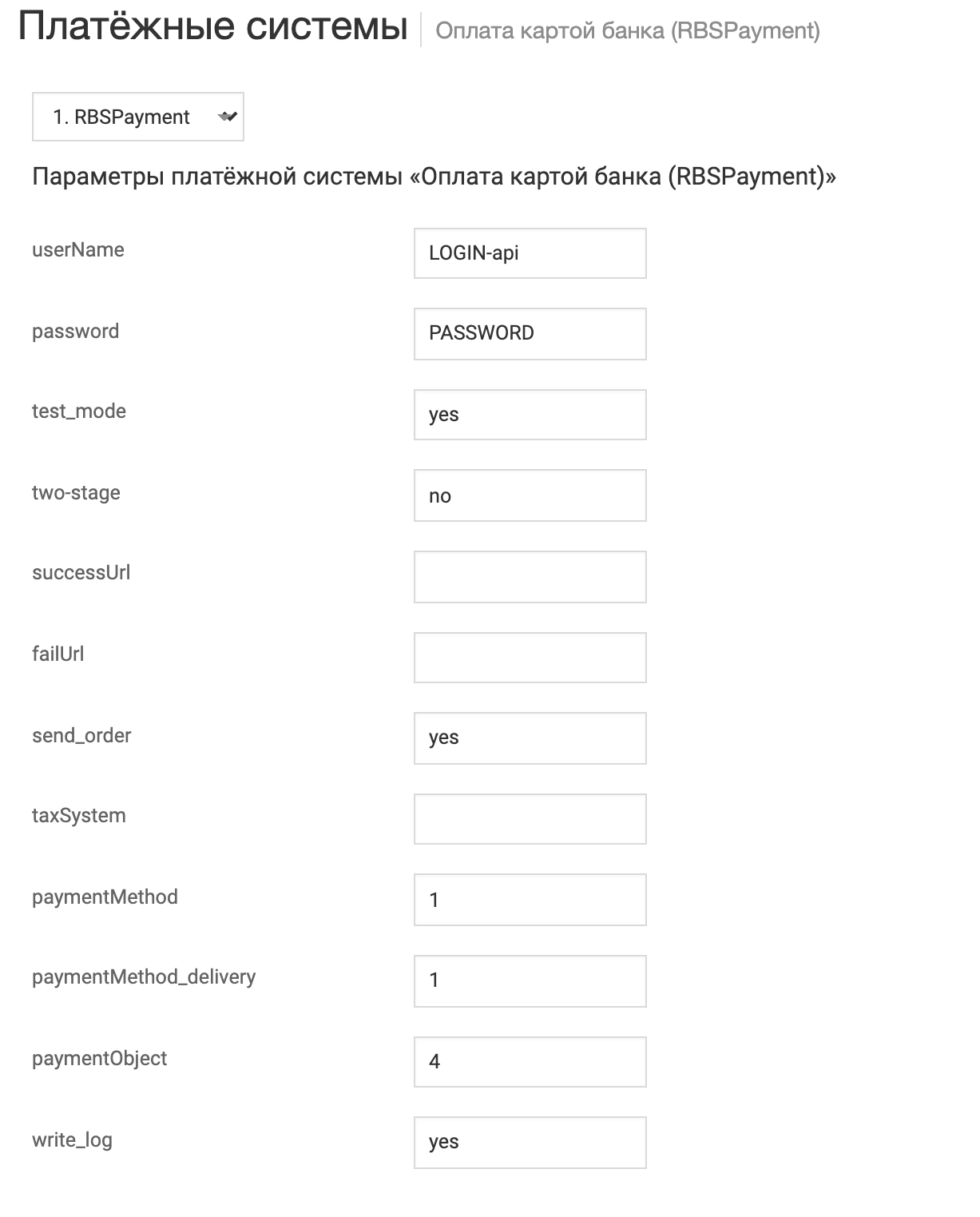
Task: Click the write_log label text
Action: pos(72,1139)
